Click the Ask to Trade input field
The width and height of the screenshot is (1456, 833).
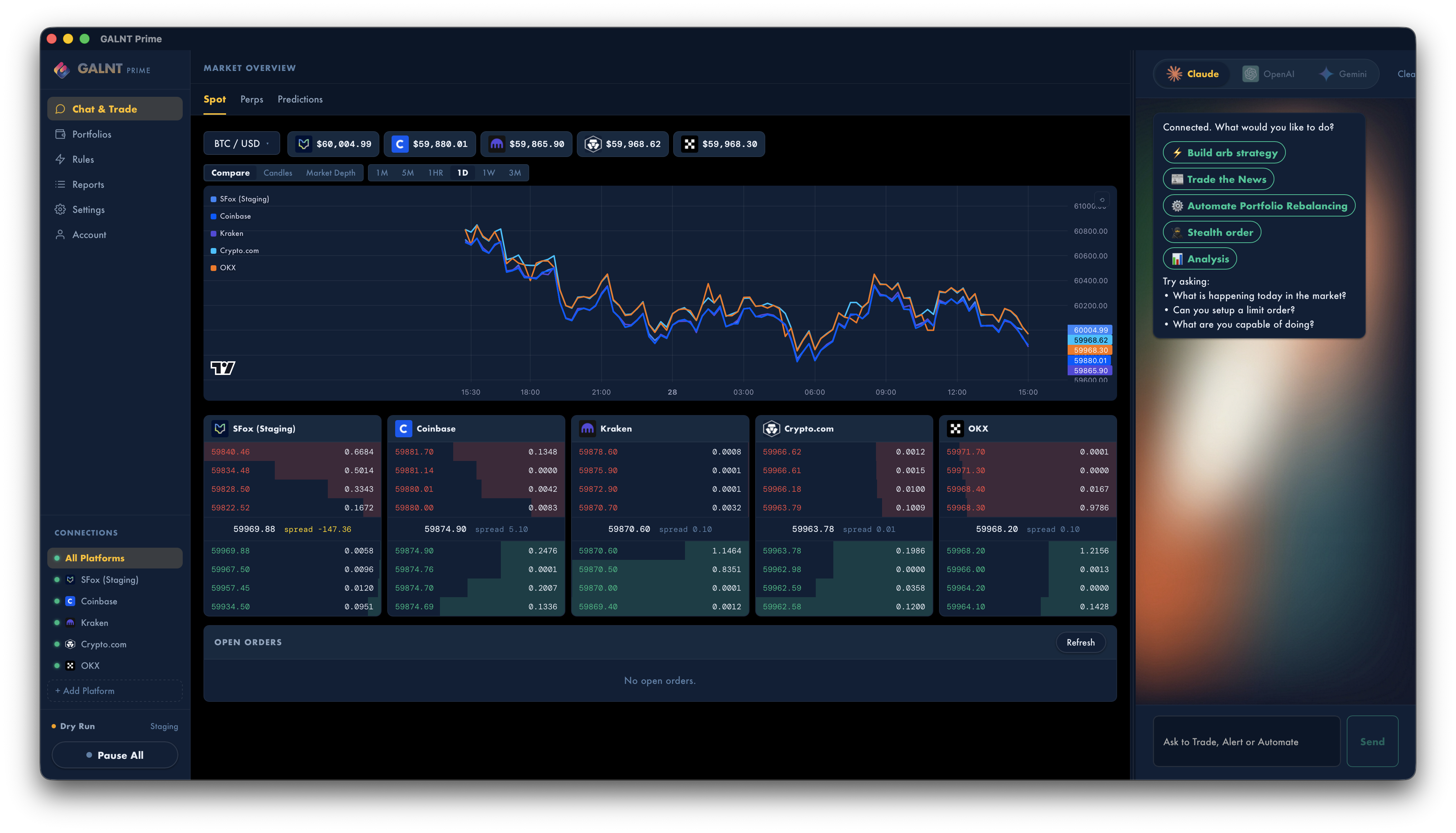(1246, 742)
